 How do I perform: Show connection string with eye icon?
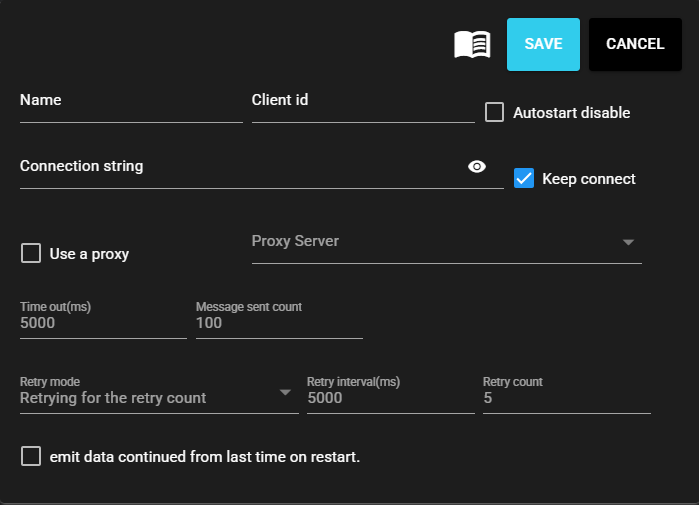pyautogui.click(x=477, y=167)
